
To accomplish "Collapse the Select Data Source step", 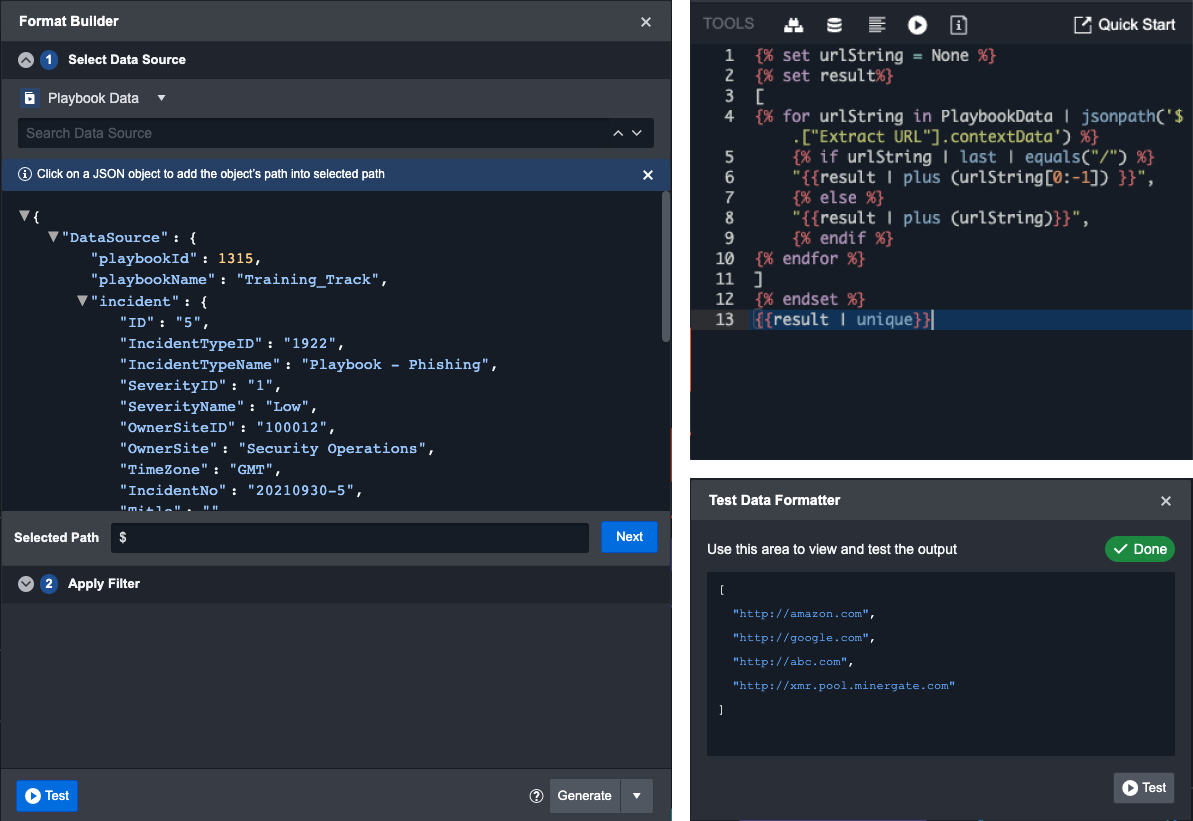I will [26, 60].
